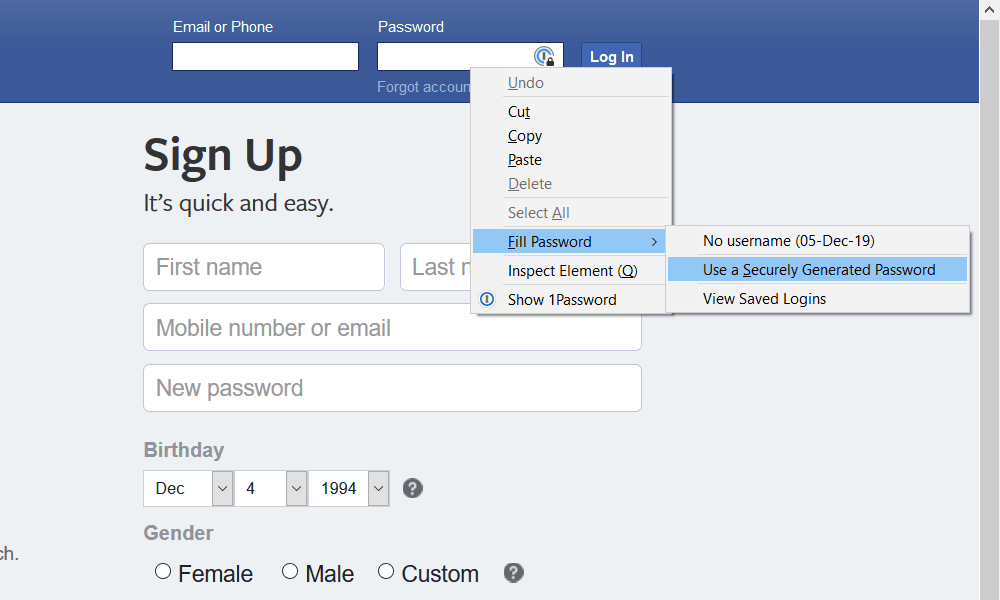Open the Gender help question mark icon

pyautogui.click(x=514, y=573)
